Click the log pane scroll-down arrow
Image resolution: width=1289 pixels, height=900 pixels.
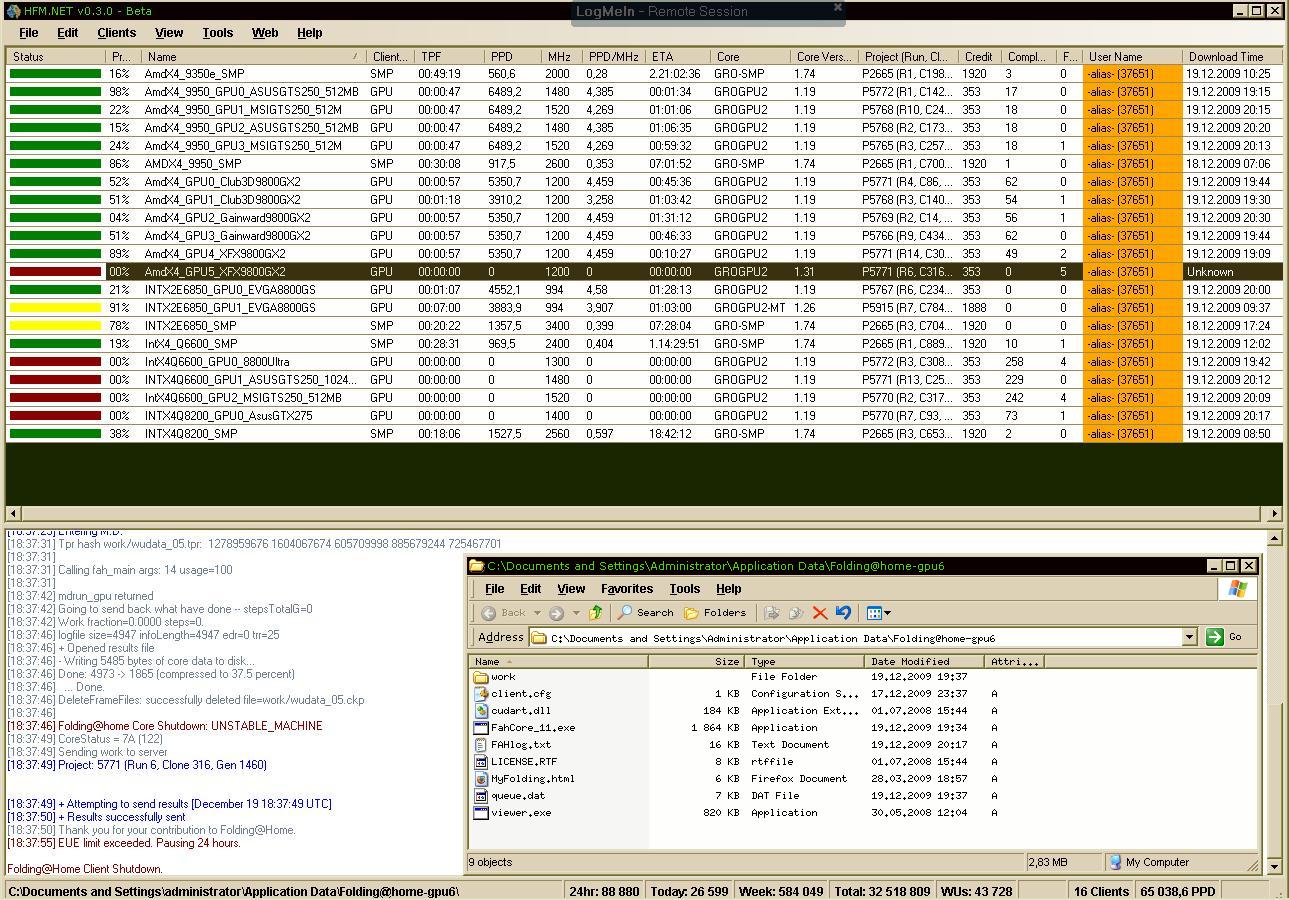click(x=1274, y=866)
